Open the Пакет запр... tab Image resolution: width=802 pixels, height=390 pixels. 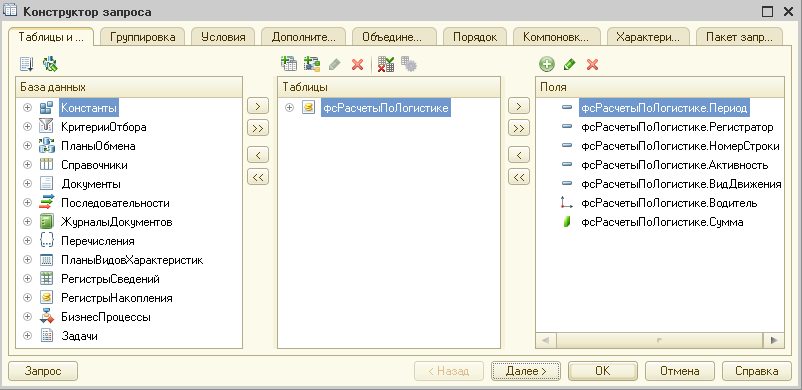[740, 37]
